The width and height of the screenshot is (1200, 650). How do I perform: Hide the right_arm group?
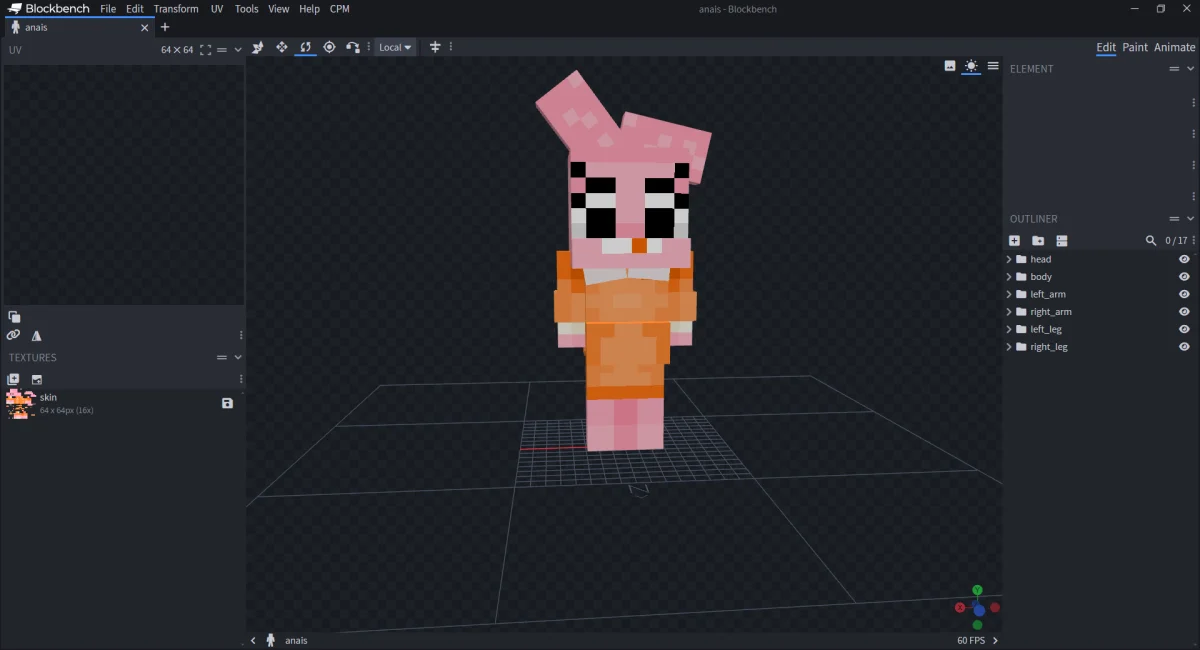1184,312
